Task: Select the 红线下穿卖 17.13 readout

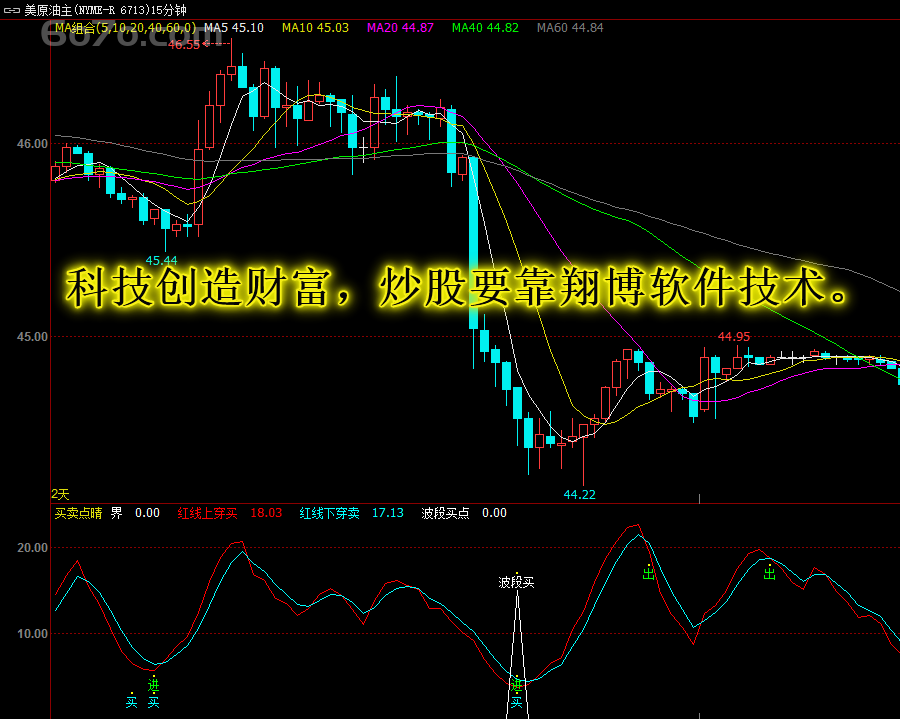Action: (351, 513)
